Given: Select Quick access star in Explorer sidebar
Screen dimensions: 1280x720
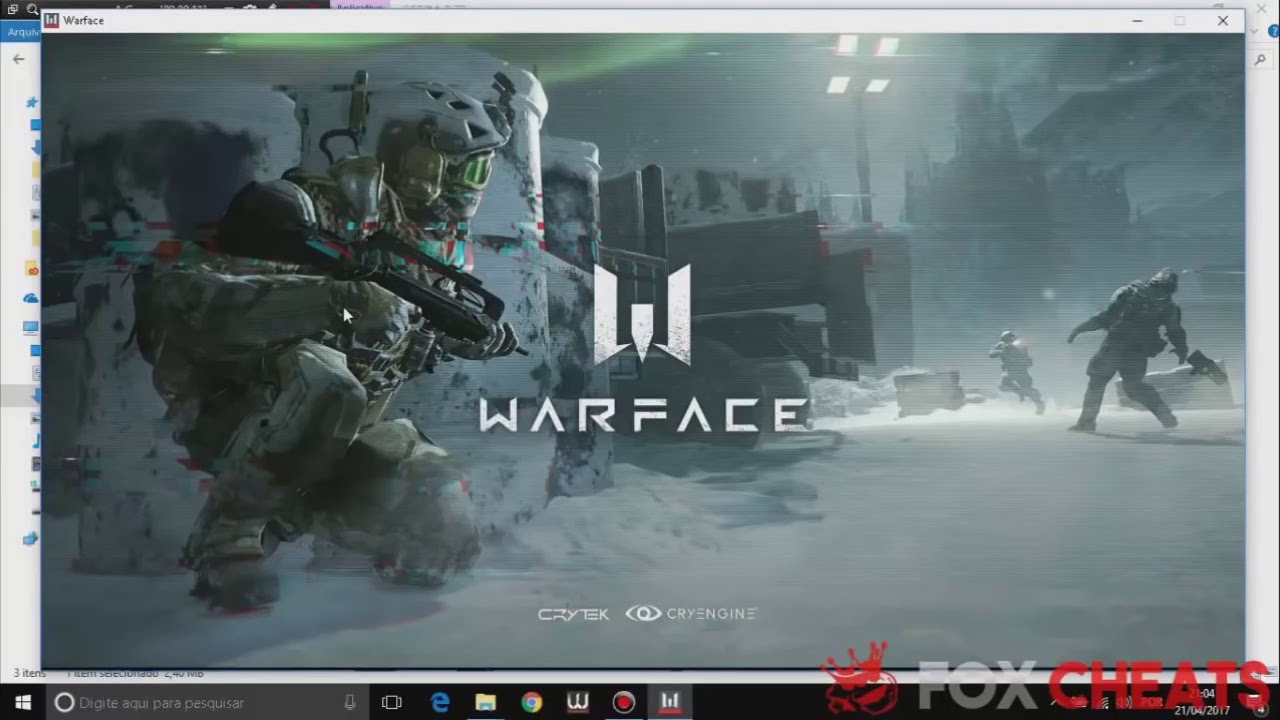Looking at the screenshot, I should click(32, 102).
